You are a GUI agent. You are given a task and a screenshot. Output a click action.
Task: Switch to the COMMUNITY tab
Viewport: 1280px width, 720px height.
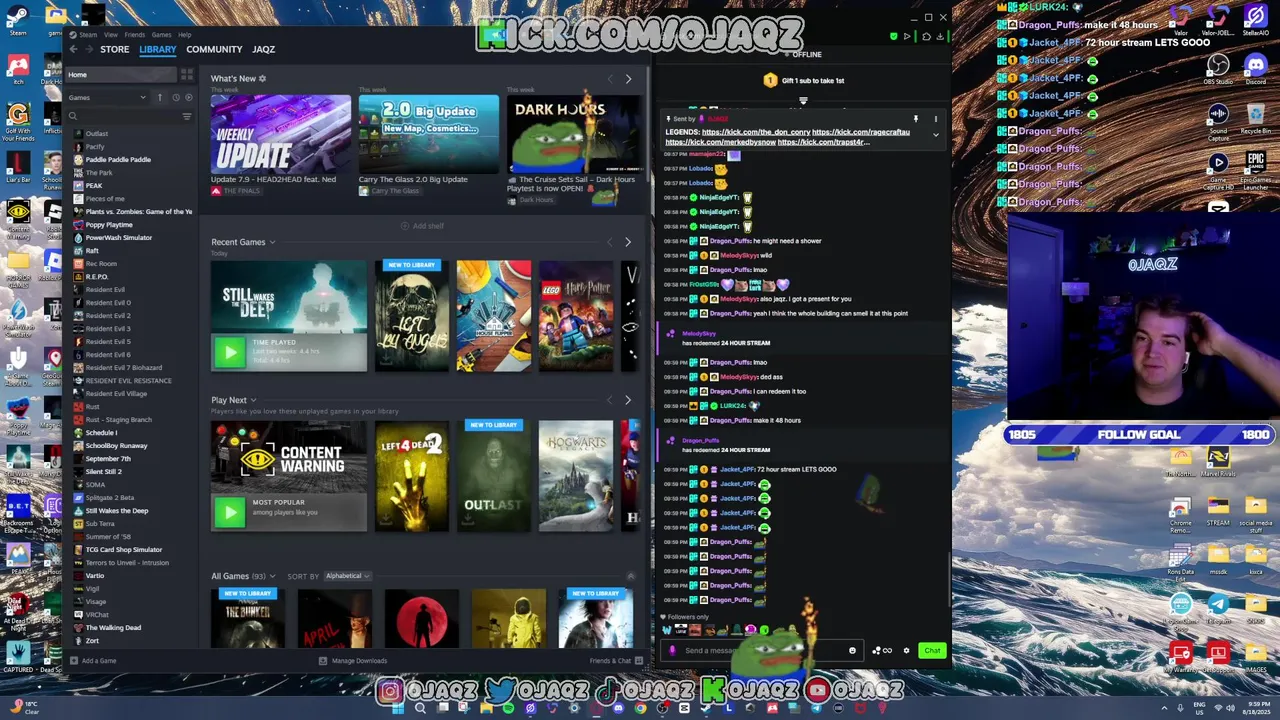click(x=214, y=49)
